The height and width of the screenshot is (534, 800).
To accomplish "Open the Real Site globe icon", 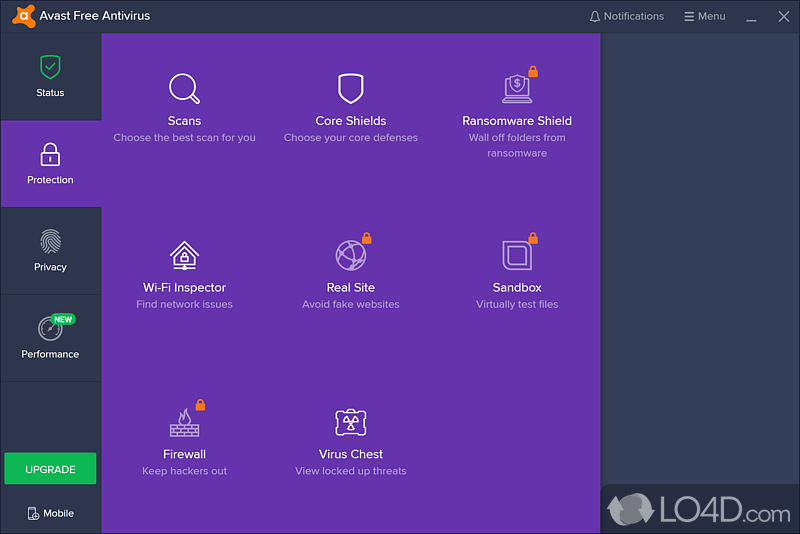I will click(x=350, y=255).
